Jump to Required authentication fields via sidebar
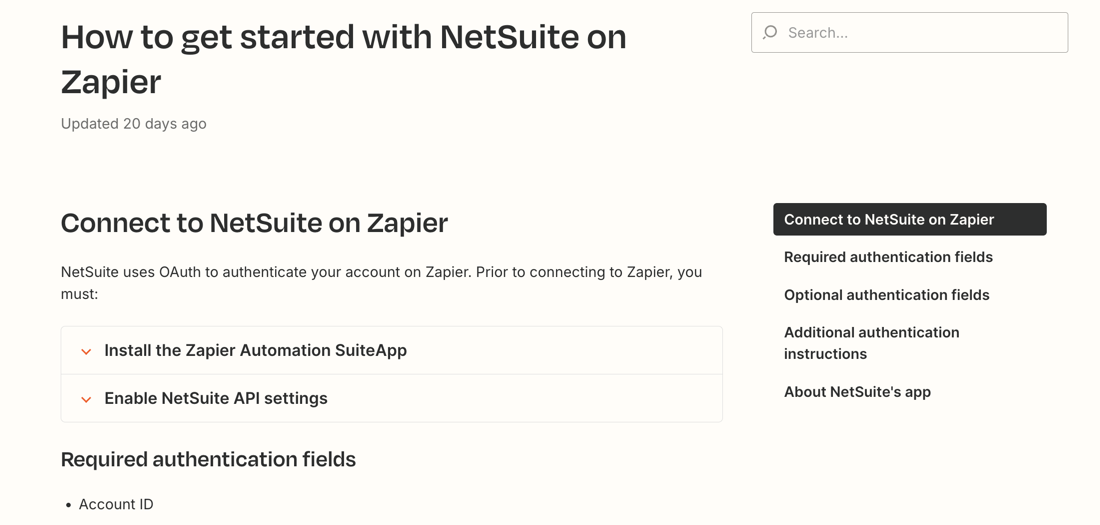Image resolution: width=1100 pixels, height=525 pixels. click(888, 257)
